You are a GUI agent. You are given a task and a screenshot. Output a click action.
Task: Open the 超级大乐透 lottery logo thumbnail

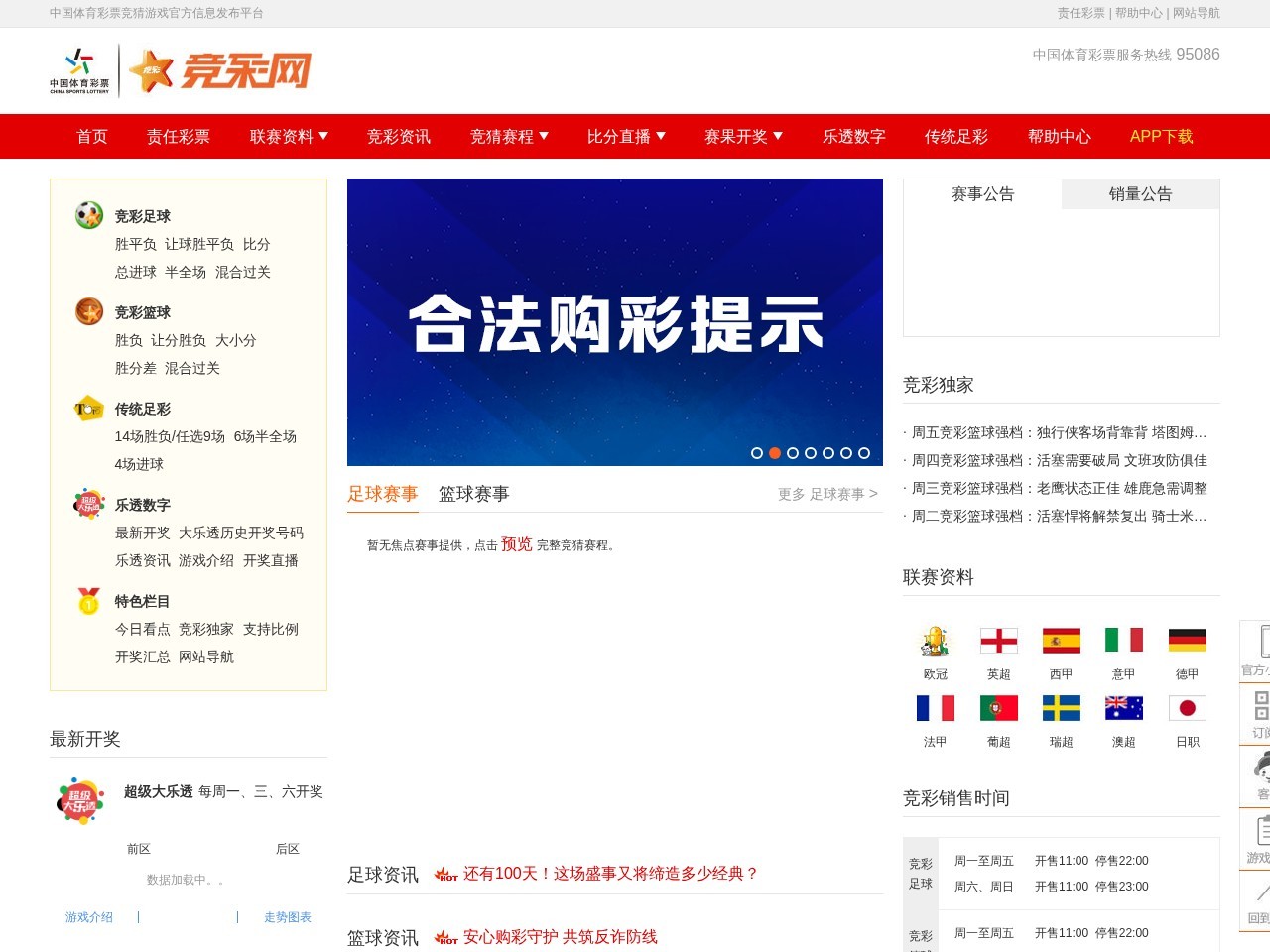tap(80, 800)
